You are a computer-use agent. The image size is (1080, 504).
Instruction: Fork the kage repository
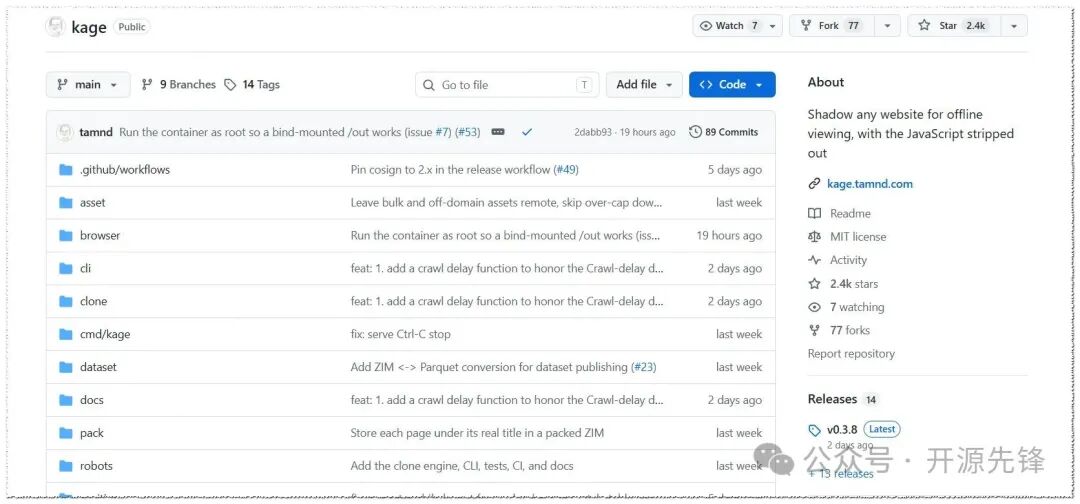[x=832, y=26]
